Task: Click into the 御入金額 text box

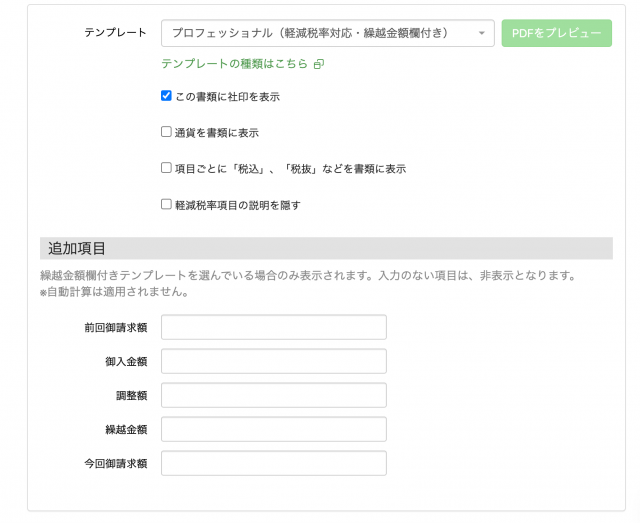Action: coord(273,361)
